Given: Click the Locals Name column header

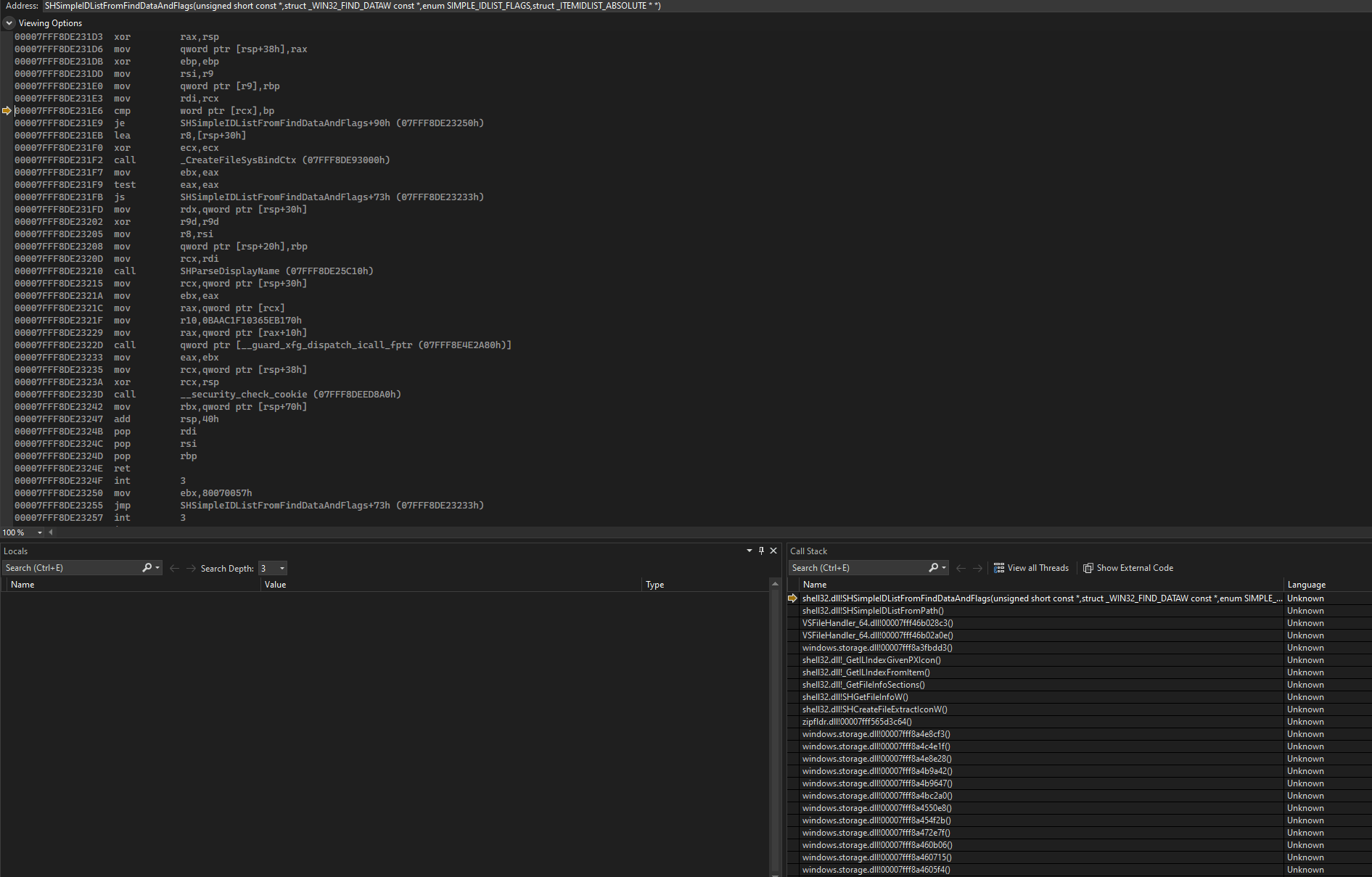Looking at the screenshot, I should coord(133,585).
